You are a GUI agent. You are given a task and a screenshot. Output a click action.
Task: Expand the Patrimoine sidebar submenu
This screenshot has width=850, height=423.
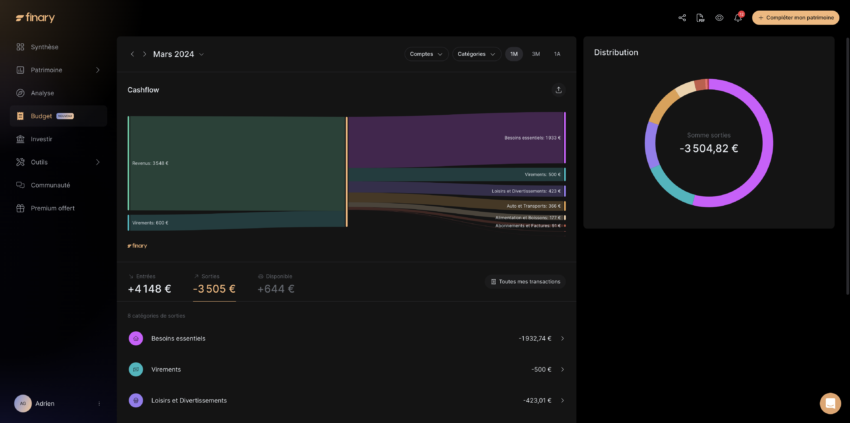[x=97, y=70]
